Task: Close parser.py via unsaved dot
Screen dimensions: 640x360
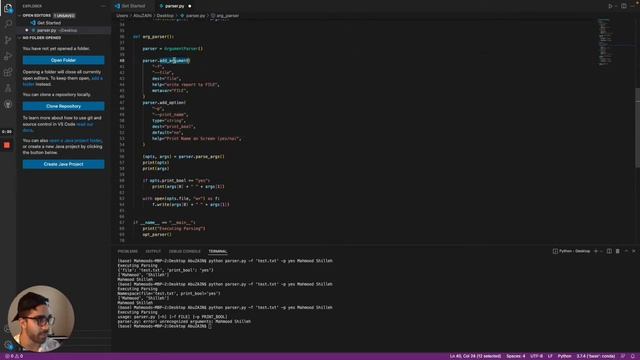Action: (190, 6)
